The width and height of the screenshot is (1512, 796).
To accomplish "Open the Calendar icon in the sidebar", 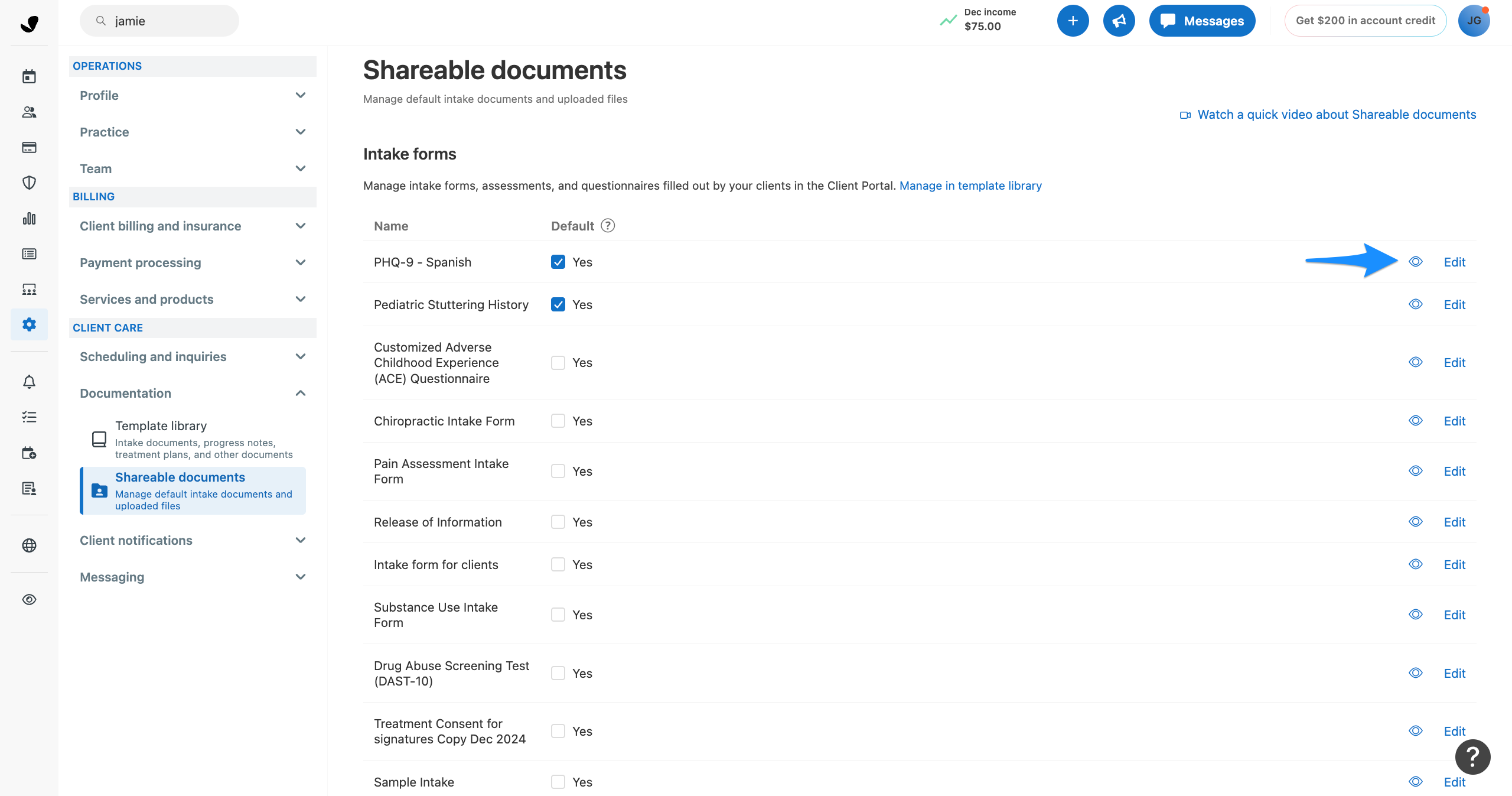I will pyautogui.click(x=29, y=76).
